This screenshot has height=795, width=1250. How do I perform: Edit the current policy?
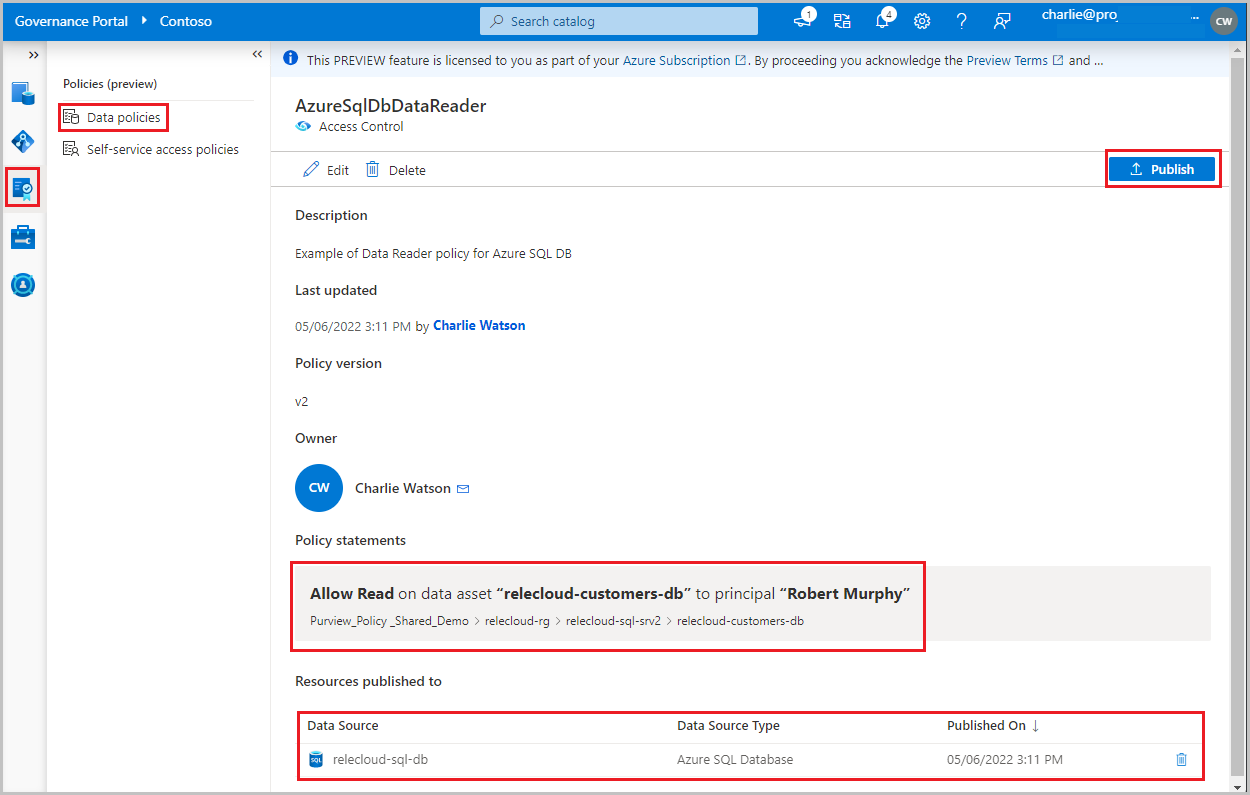pyautogui.click(x=325, y=169)
